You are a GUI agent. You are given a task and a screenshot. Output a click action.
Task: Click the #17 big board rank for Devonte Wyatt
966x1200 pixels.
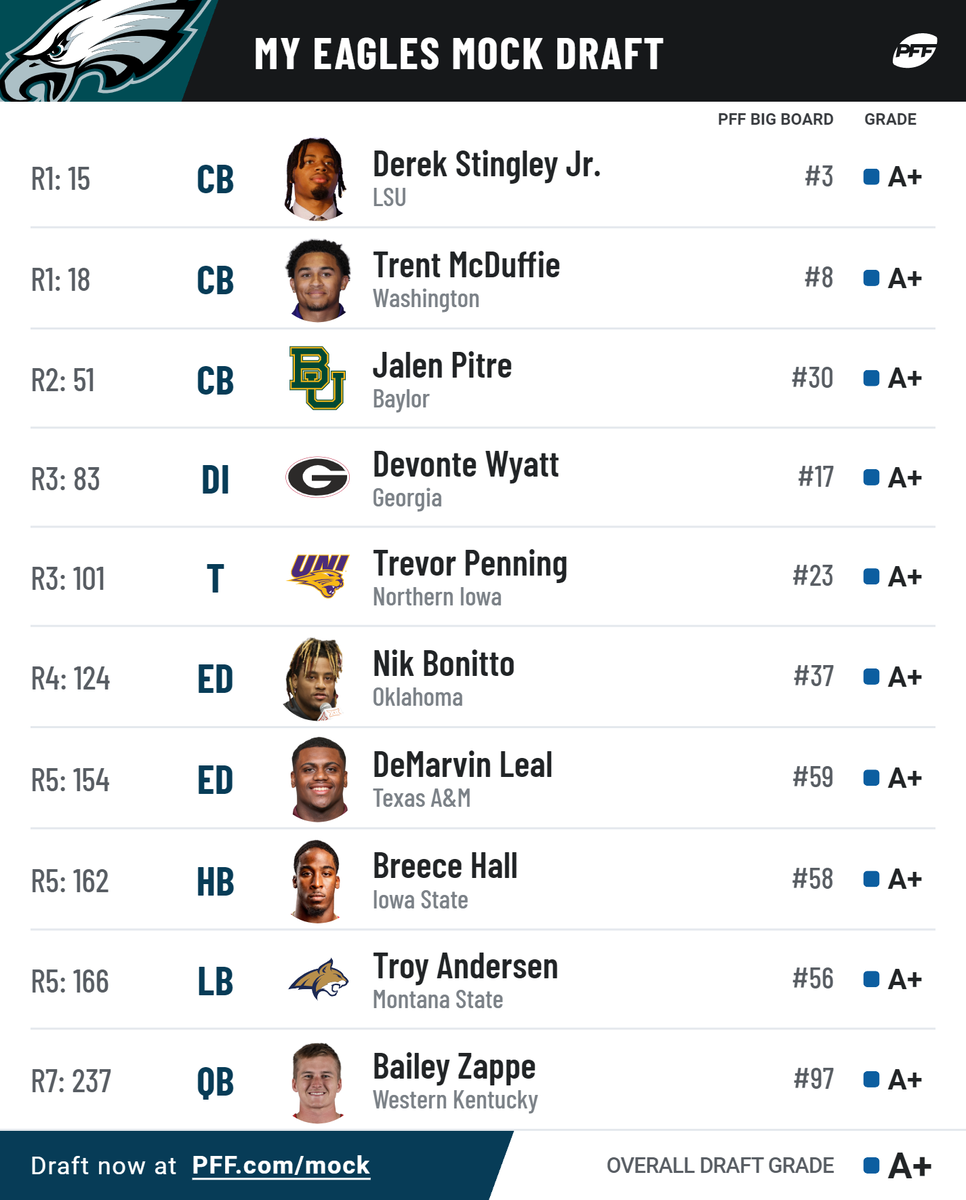pos(816,477)
